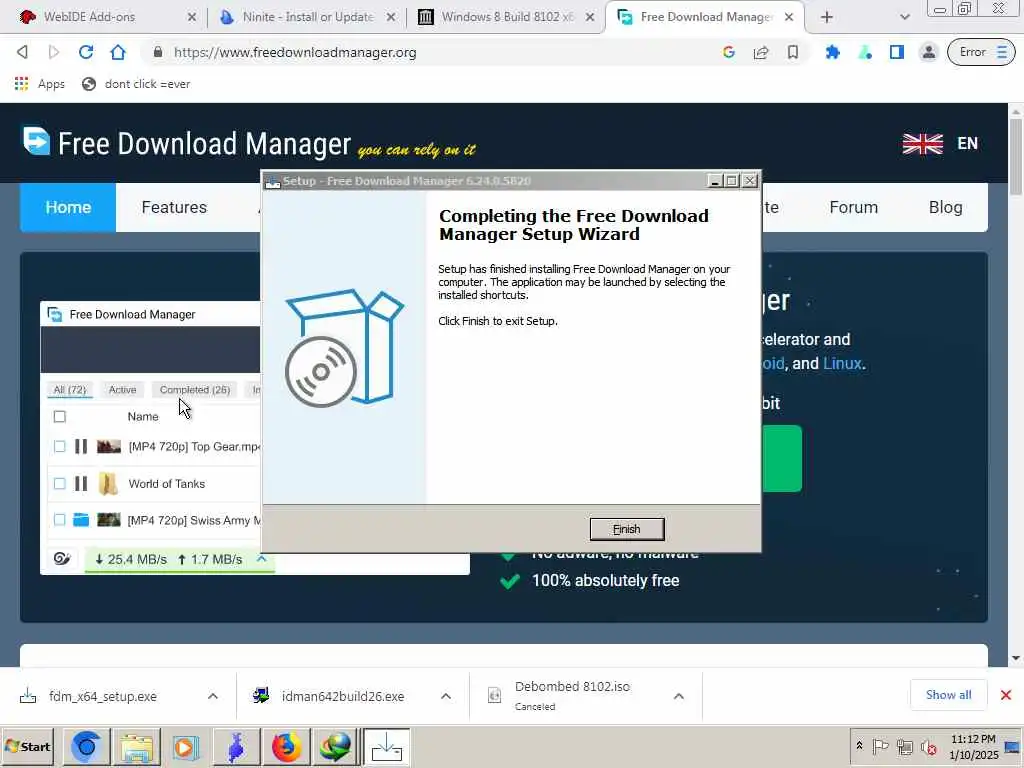This screenshot has height=768, width=1024.
Task: Toggle the browser side panel icon
Action: (897, 52)
